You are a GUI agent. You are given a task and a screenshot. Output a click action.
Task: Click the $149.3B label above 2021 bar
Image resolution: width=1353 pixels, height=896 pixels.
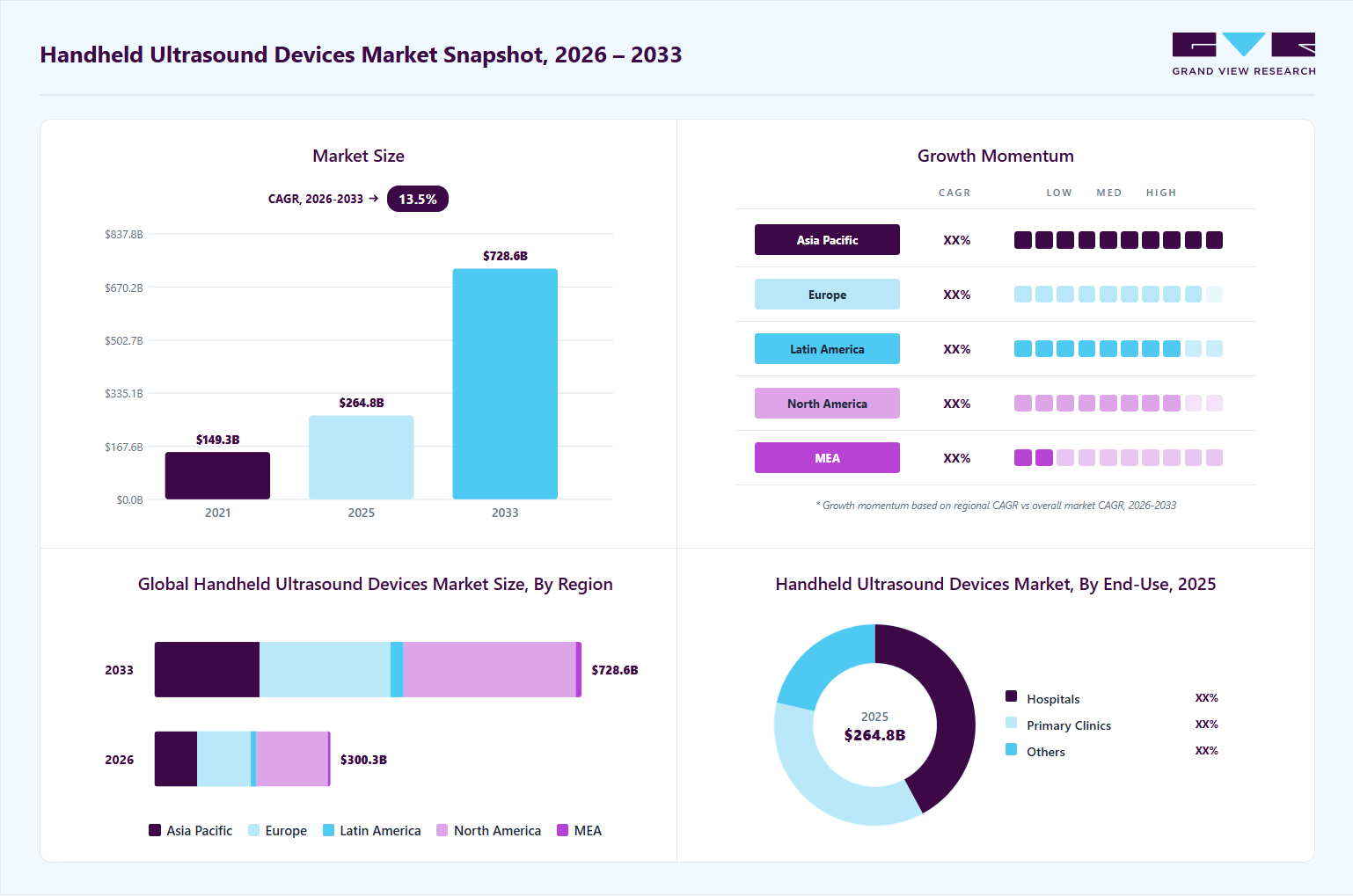tap(217, 440)
